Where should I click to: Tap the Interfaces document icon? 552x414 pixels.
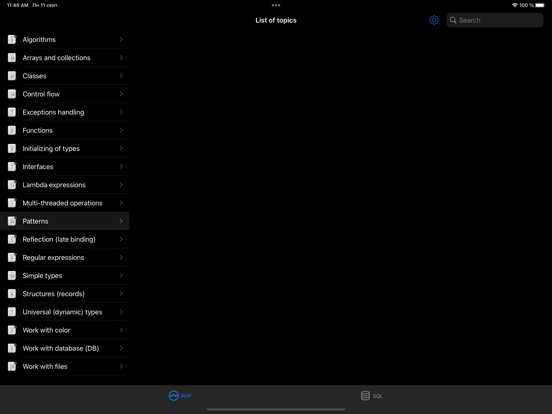click(x=12, y=167)
